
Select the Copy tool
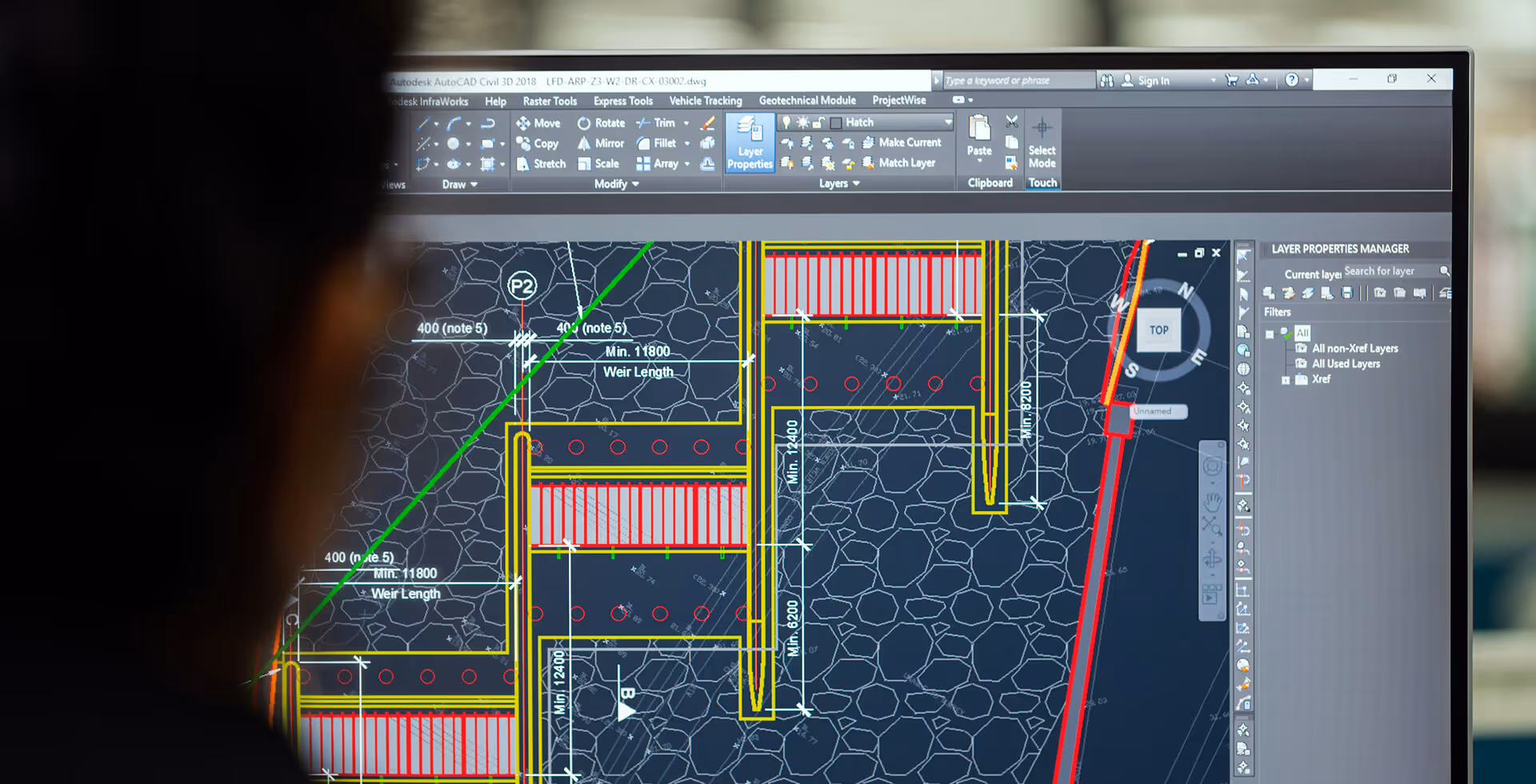point(538,143)
